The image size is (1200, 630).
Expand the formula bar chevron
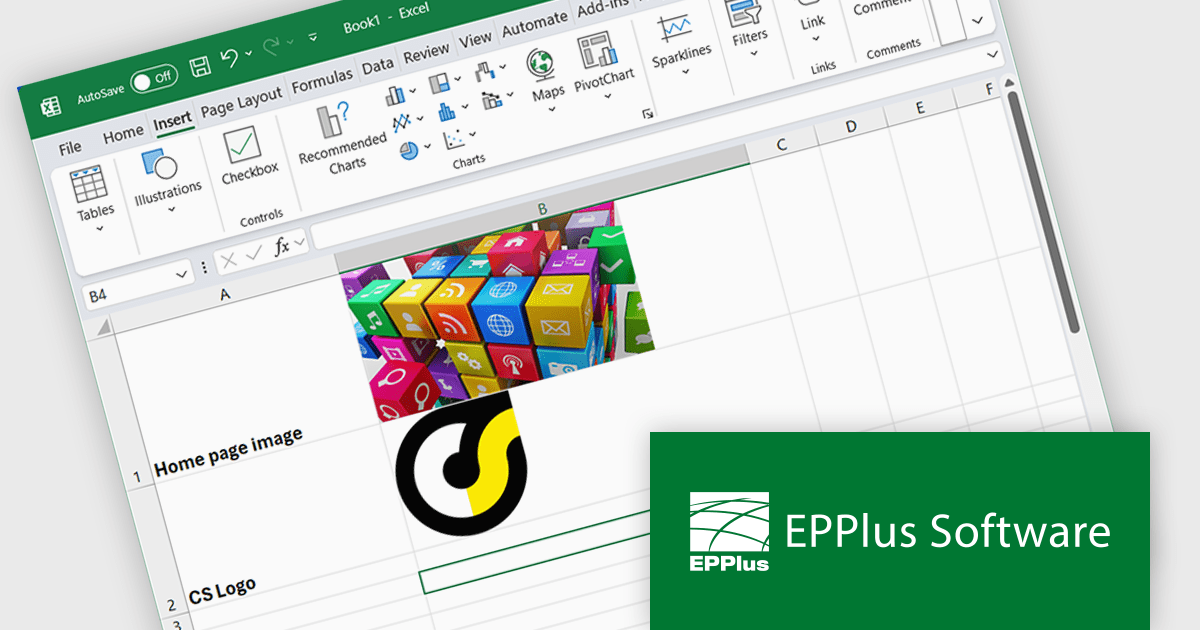point(992,55)
